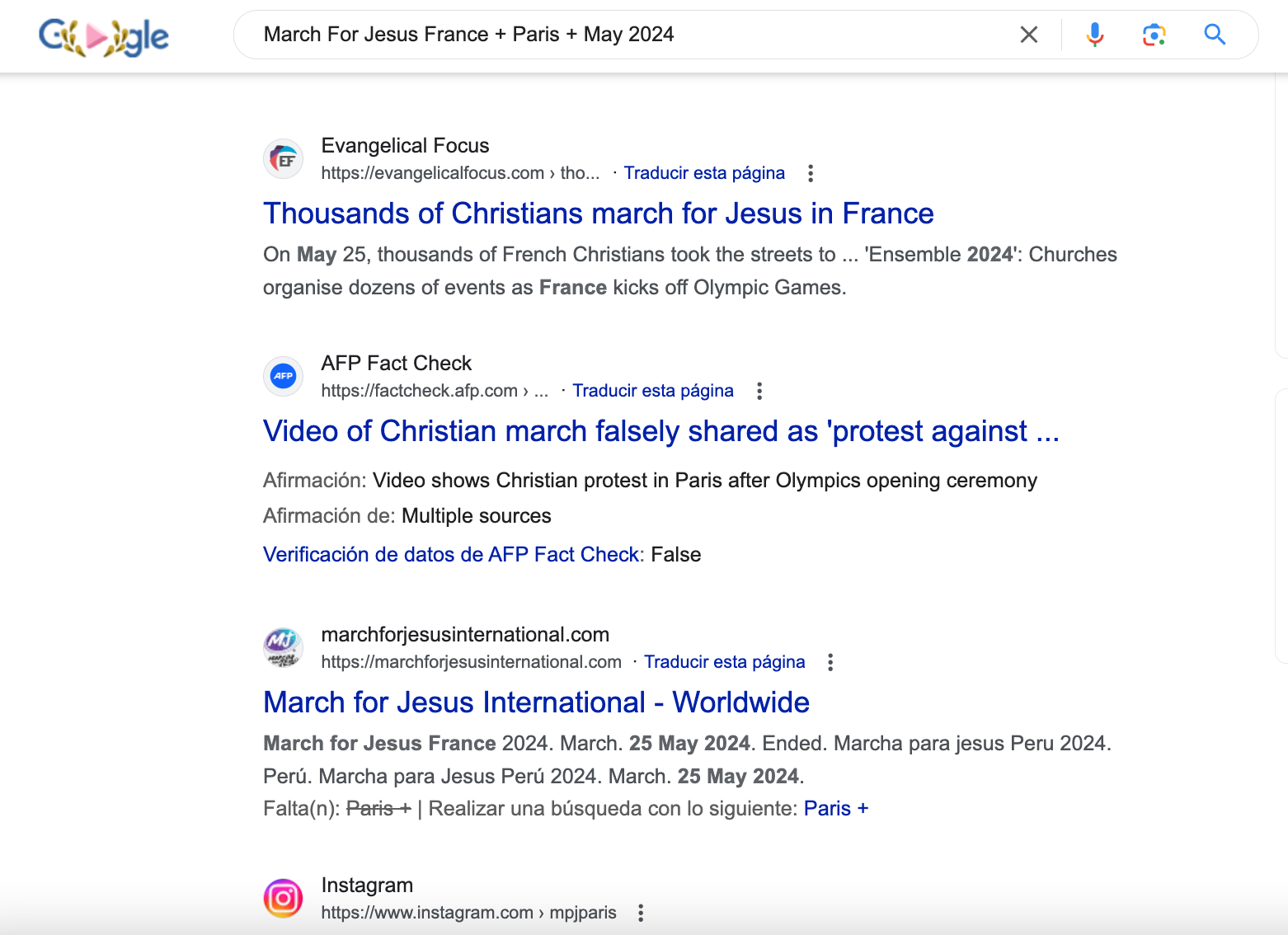Click the magnifying glass search button

(x=1214, y=35)
